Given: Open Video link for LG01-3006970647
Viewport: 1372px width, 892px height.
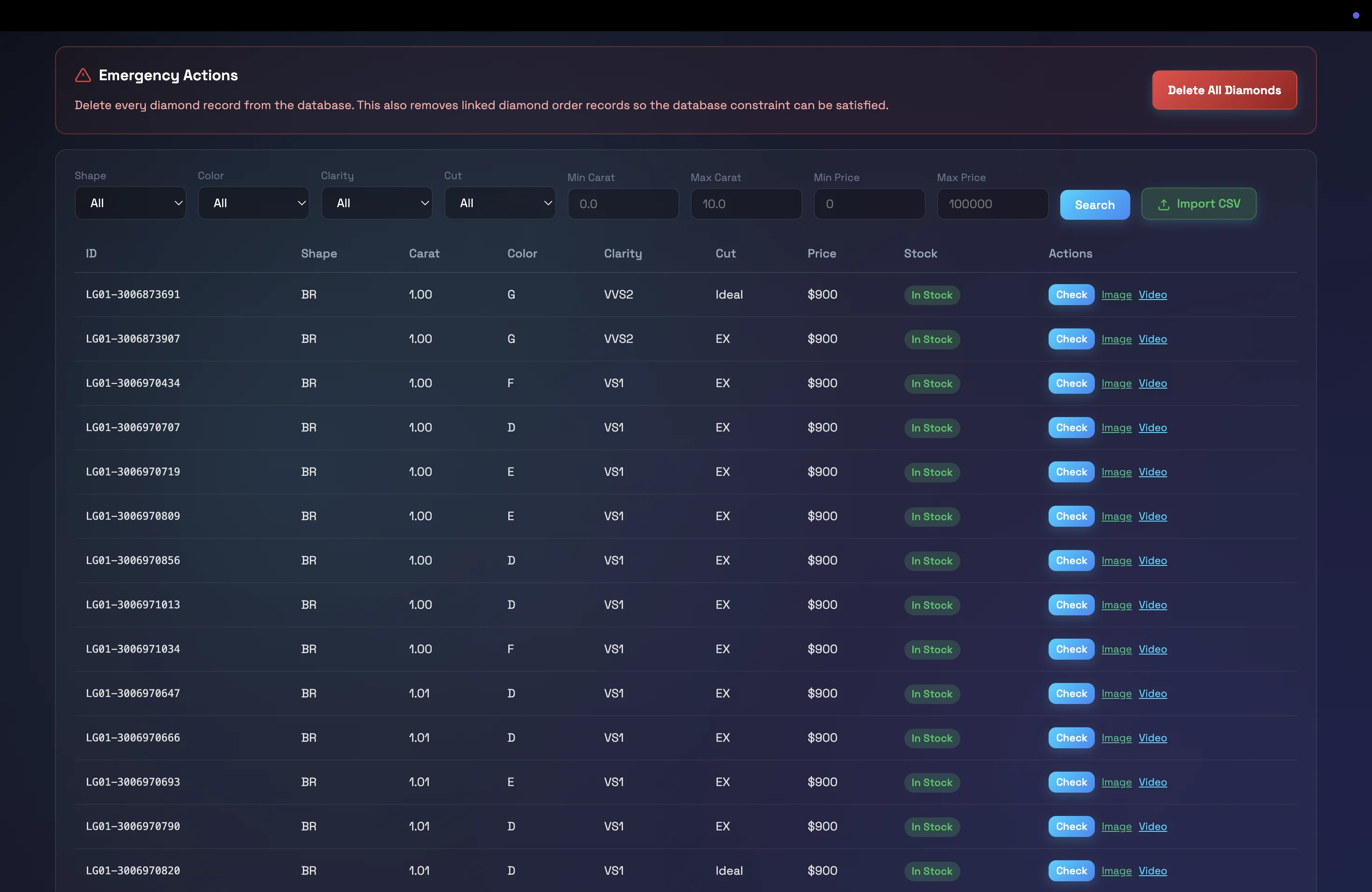Looking at the screenshot, I should (x=1152, y=694).
